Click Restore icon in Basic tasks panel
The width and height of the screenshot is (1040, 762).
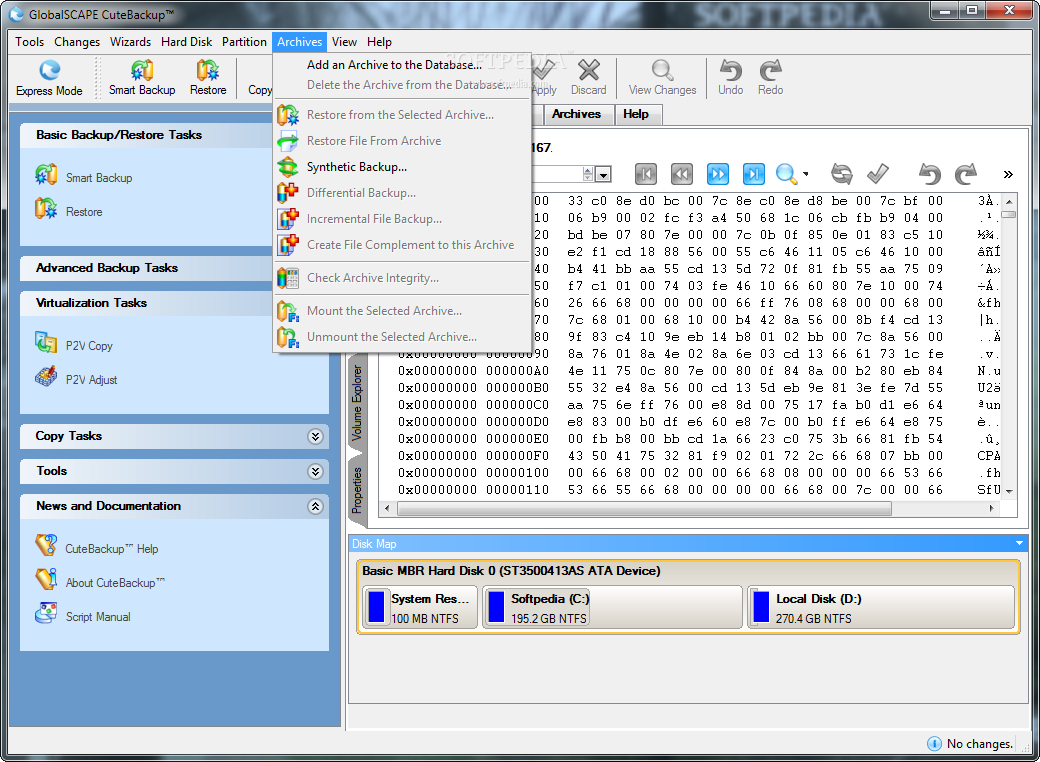[x=46, y=209]
